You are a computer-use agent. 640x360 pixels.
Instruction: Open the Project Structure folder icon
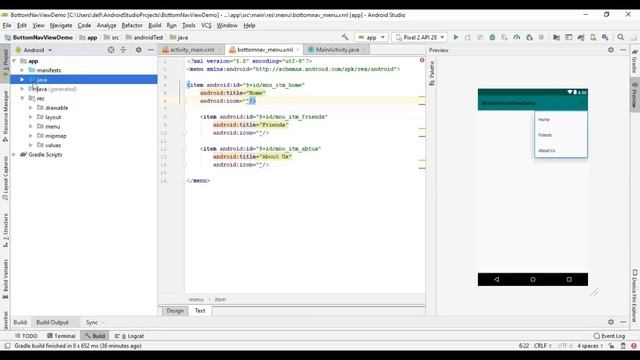(556, 37)
